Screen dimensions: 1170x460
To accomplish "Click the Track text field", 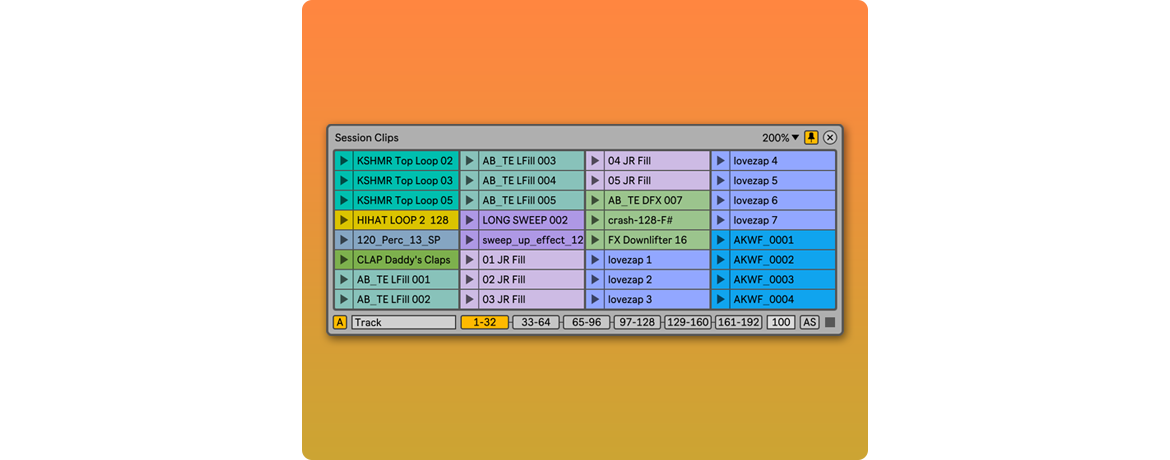I will [403, 323].
